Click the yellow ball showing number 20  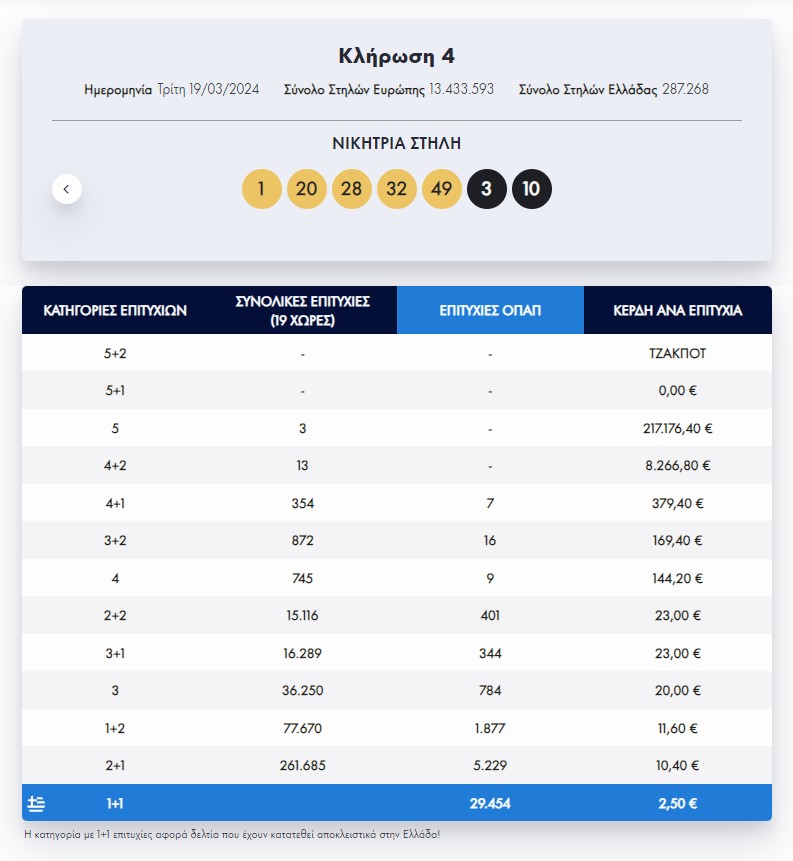[306, 188]
